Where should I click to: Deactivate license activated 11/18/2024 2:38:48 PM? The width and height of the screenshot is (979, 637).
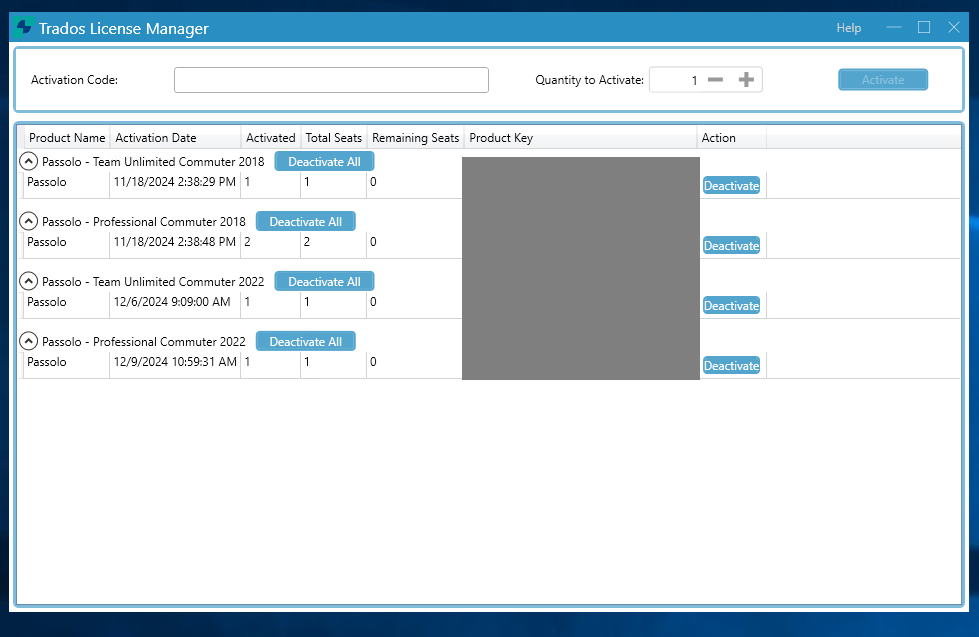731,245
